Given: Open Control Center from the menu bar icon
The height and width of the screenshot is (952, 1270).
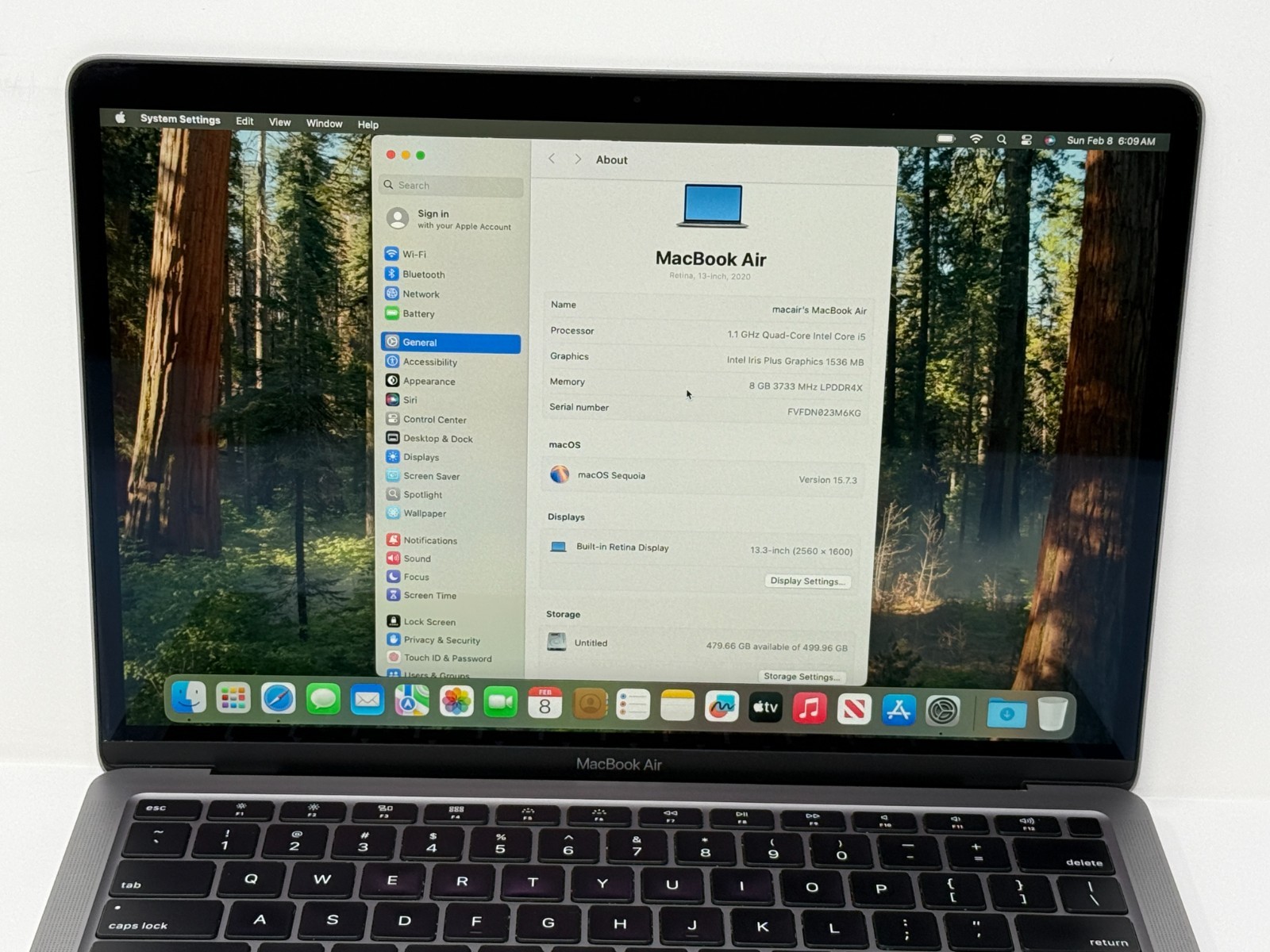Looking at the screenshot, I should [1026, 140].
